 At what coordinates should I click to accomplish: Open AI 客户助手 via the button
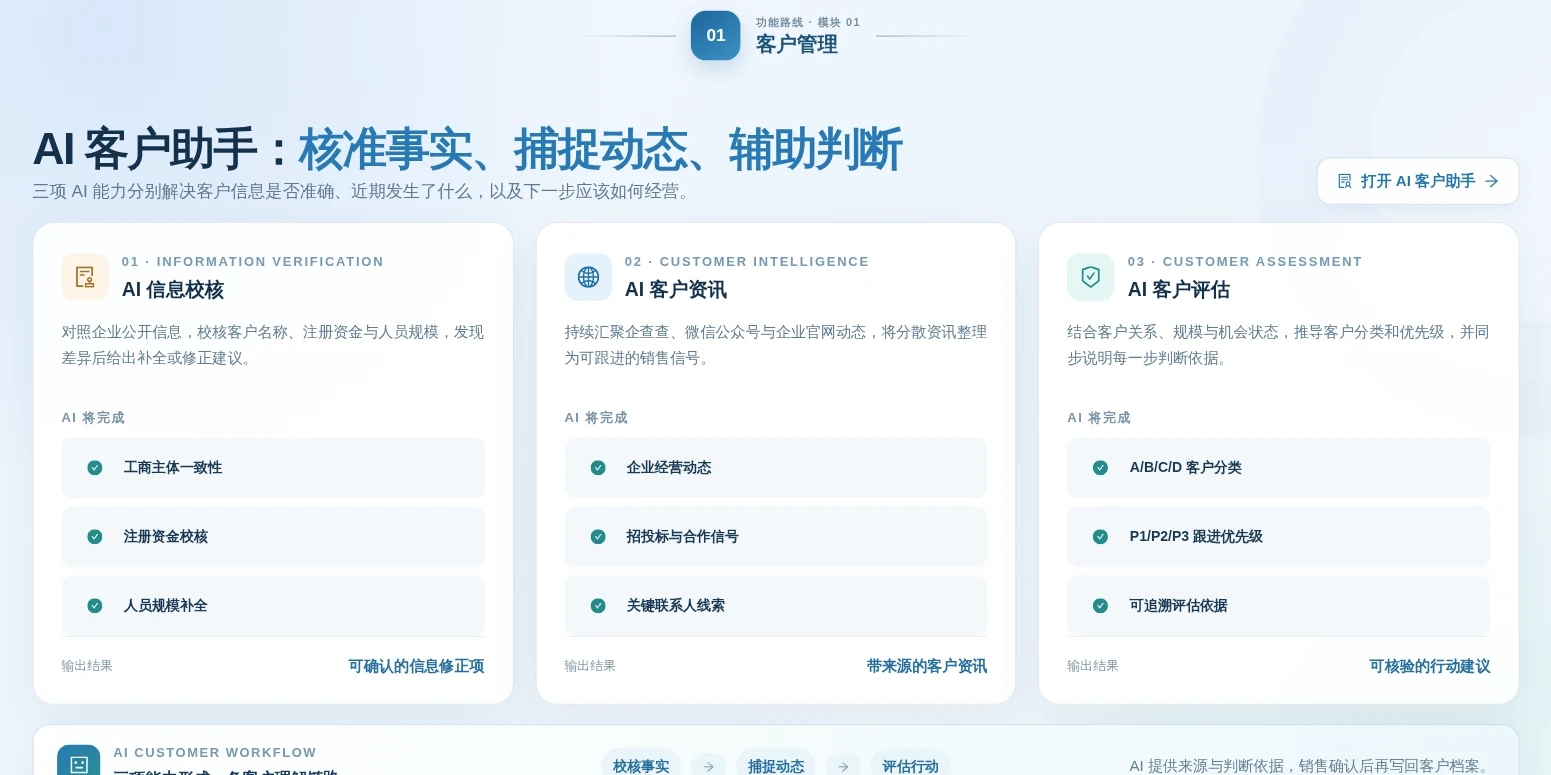point(1418,181)
